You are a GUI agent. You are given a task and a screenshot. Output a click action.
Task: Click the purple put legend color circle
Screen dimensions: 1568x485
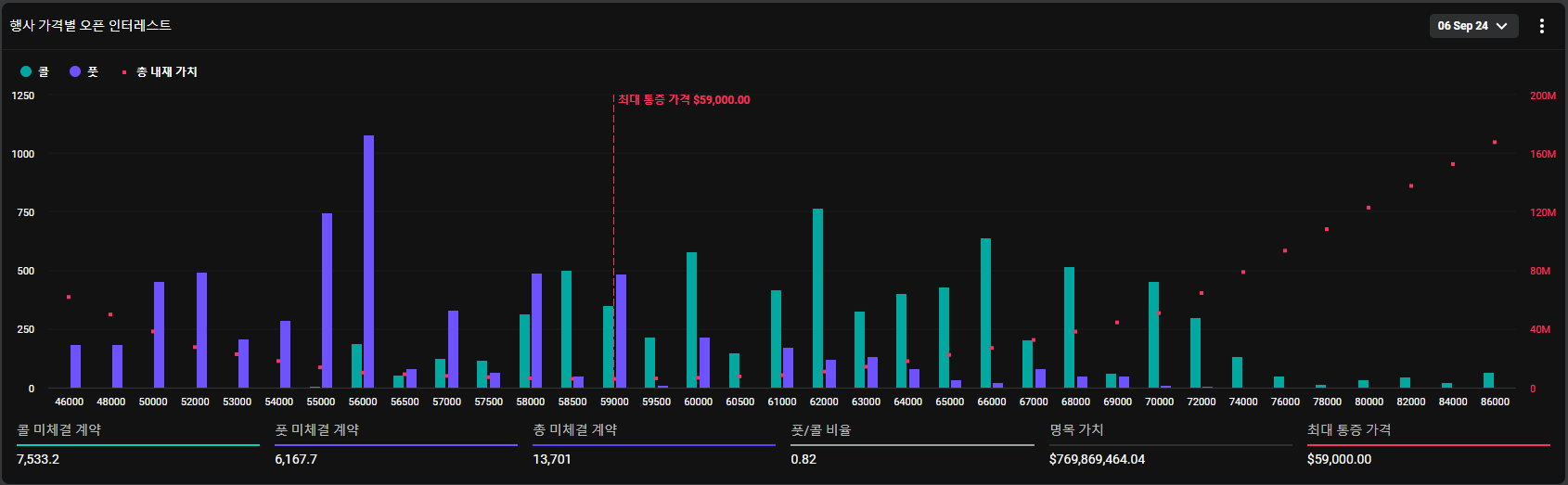point(75,71)
